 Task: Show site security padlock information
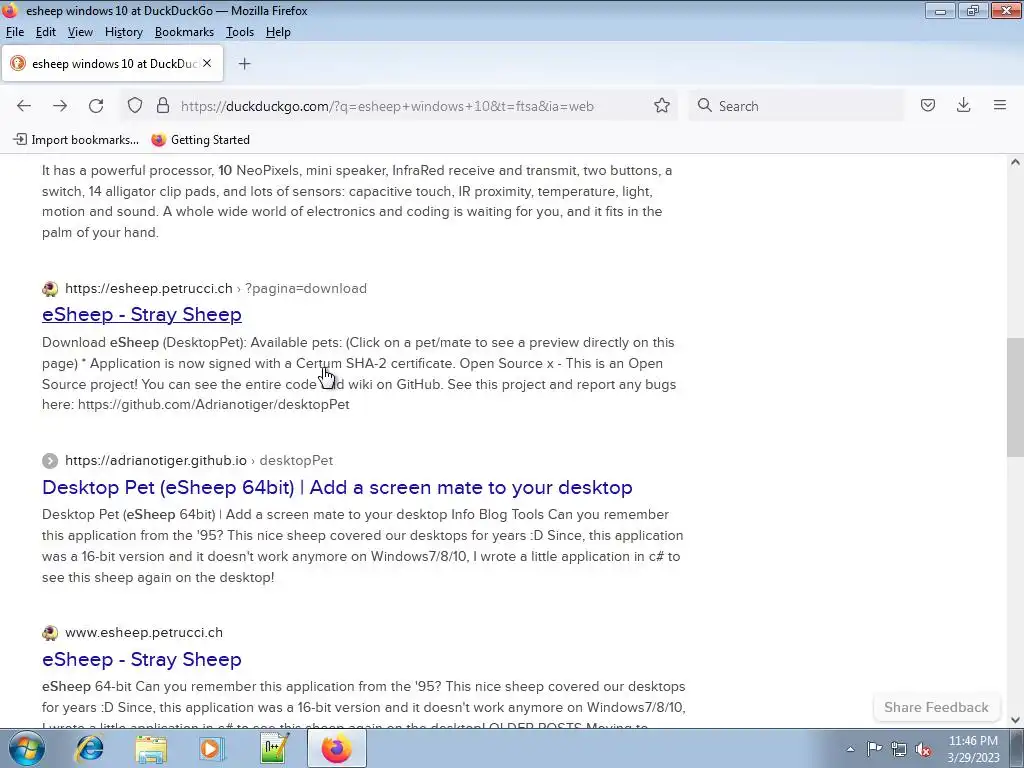[163, 106]
